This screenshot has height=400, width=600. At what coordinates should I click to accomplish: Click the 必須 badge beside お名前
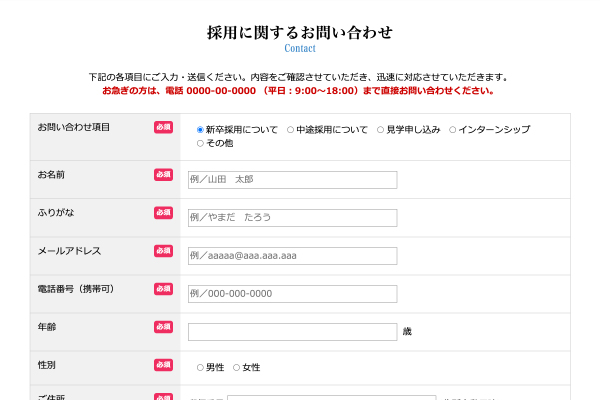[x=163, y=175]
